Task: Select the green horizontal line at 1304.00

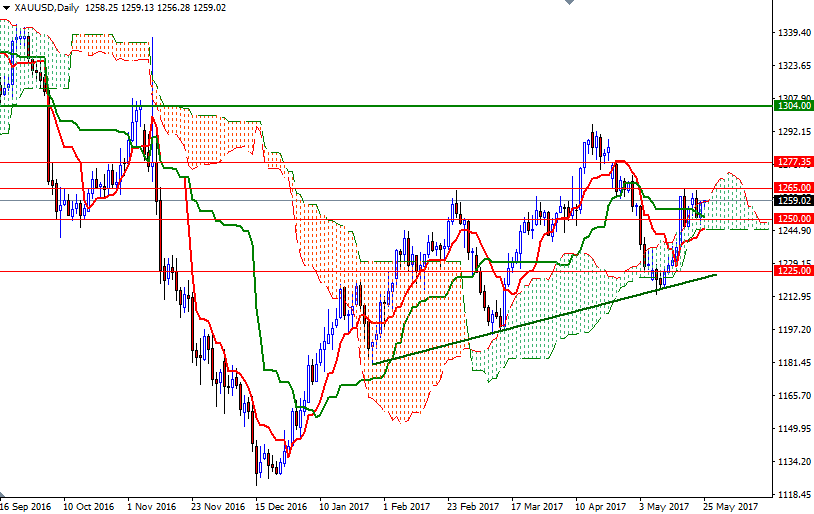Action: (386, 106)
